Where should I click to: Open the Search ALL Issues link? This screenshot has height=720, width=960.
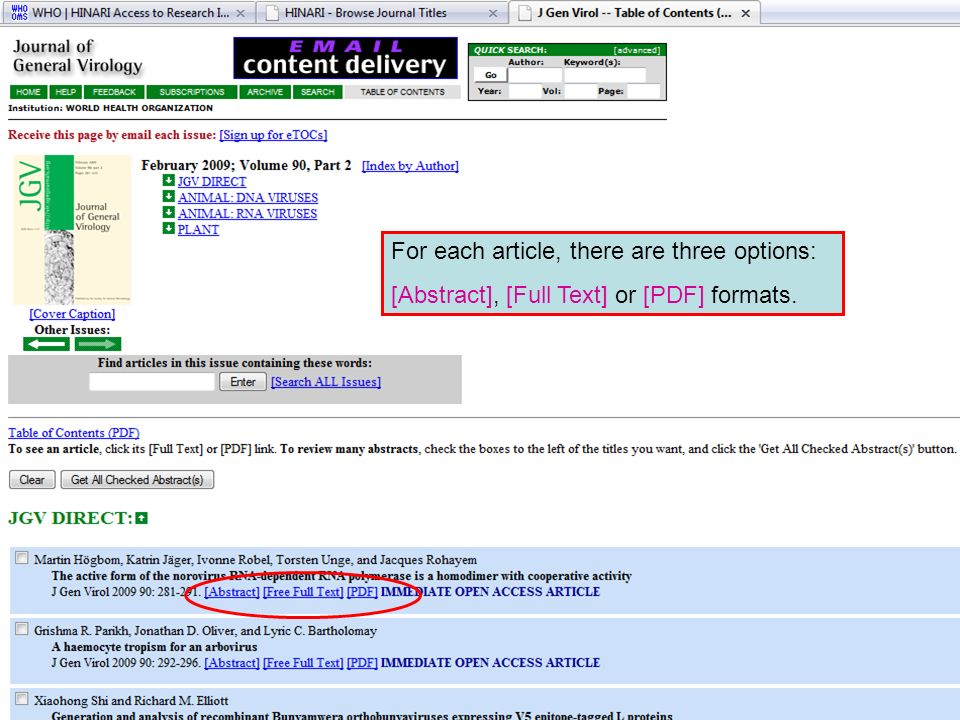(326, 382)
